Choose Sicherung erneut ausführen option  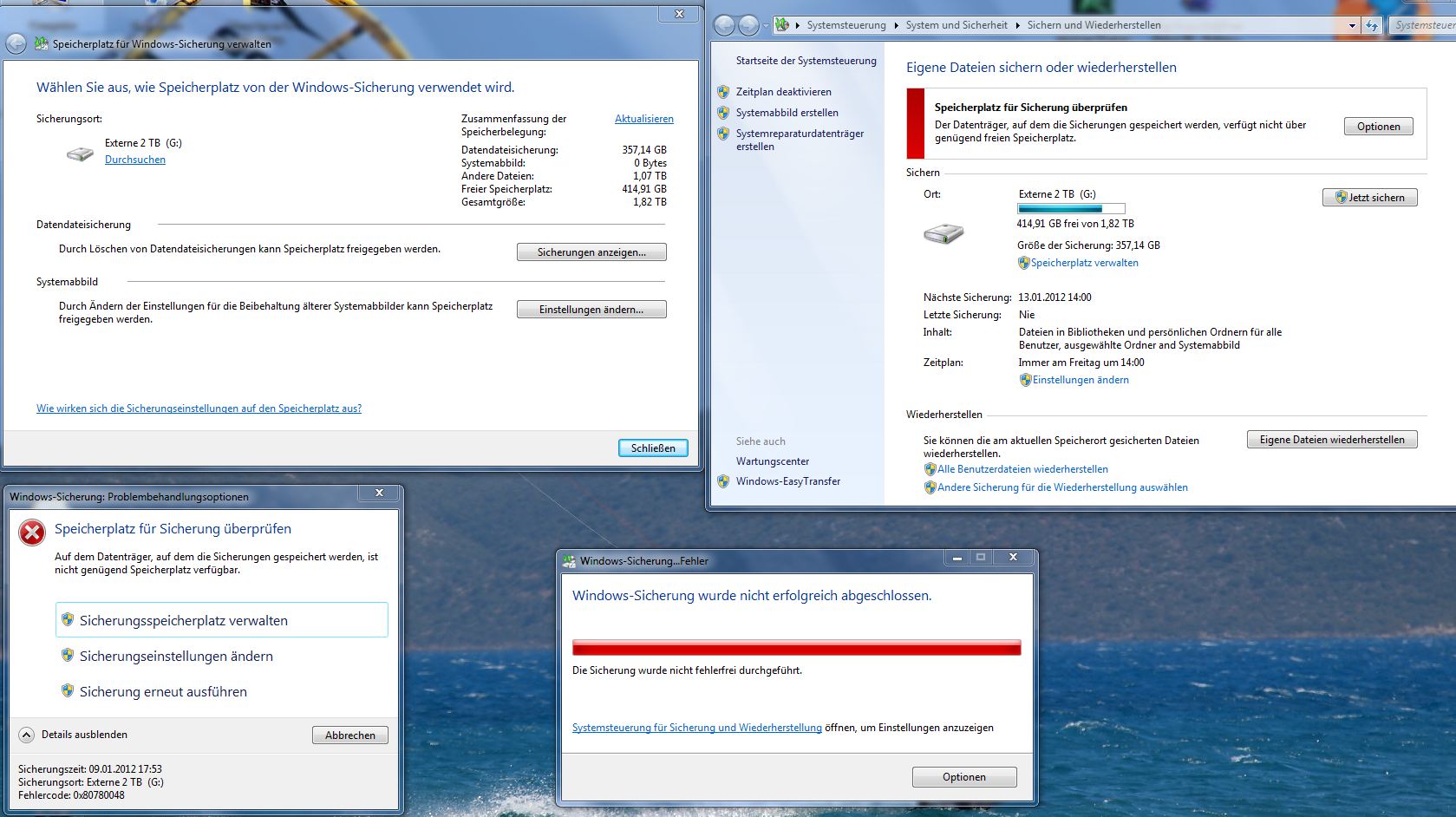pos(163,692)
